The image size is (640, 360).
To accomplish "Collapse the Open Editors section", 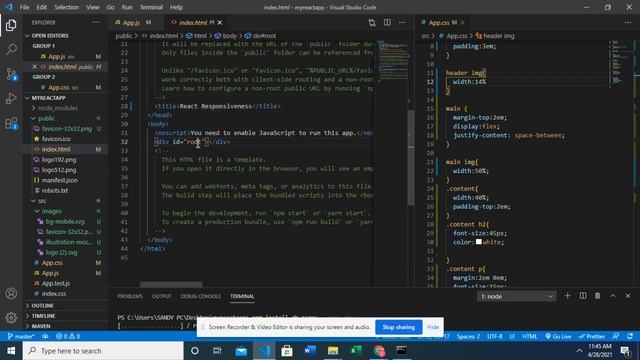I will click(50, 36).
